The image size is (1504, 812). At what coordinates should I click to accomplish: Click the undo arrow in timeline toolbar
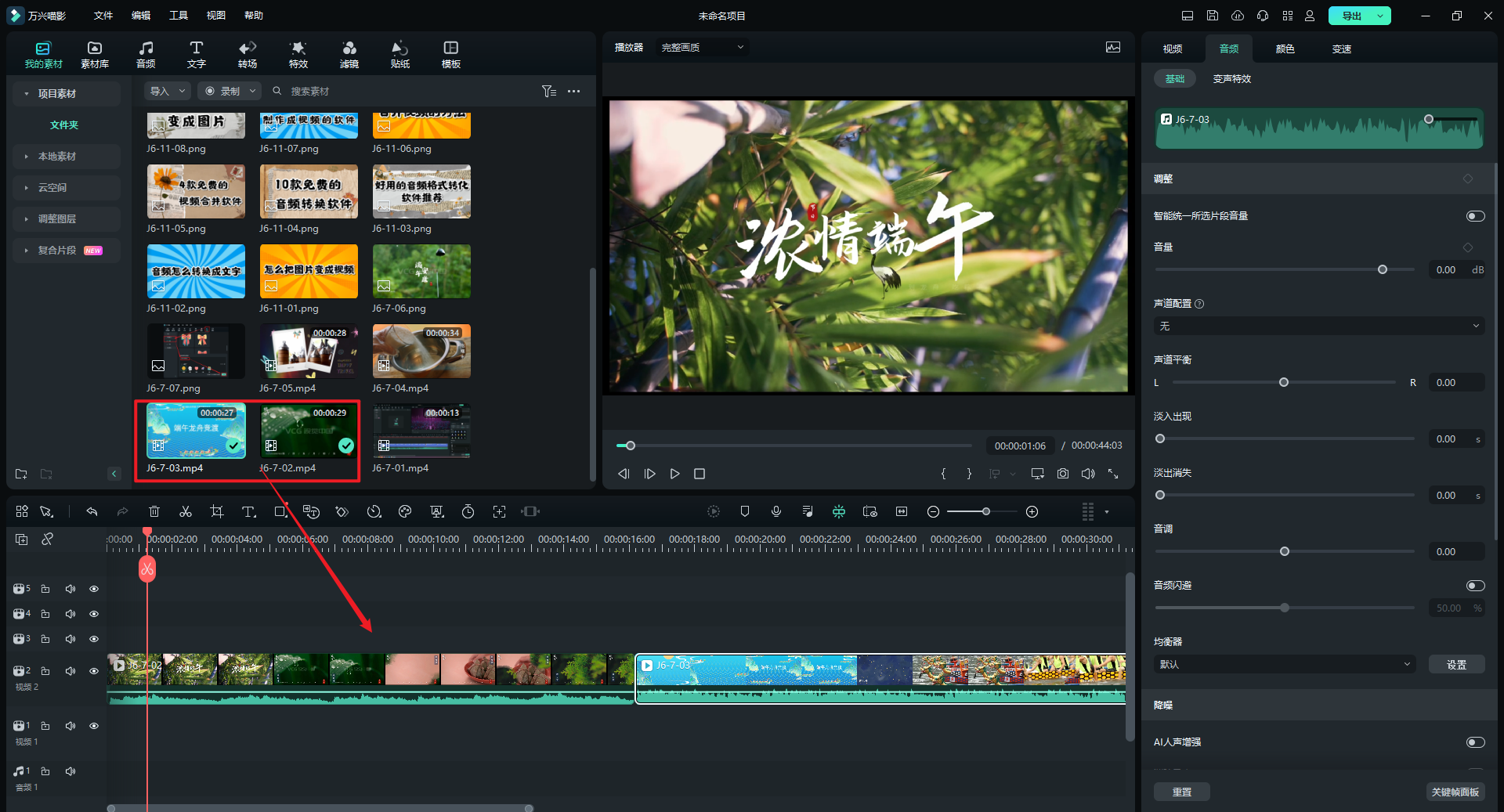pos(92,511)
